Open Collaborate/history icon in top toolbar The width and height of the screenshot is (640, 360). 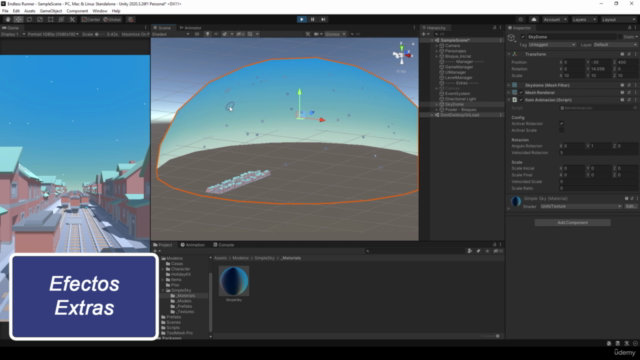520,19
